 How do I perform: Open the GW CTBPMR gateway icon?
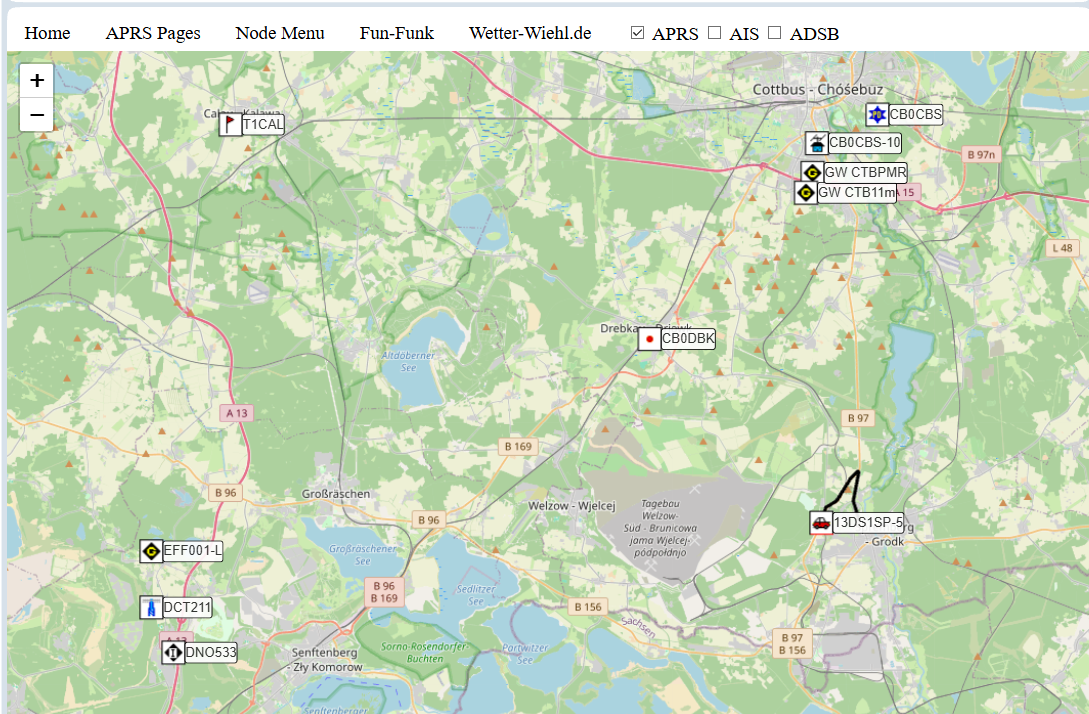click(x=812, y=172)
